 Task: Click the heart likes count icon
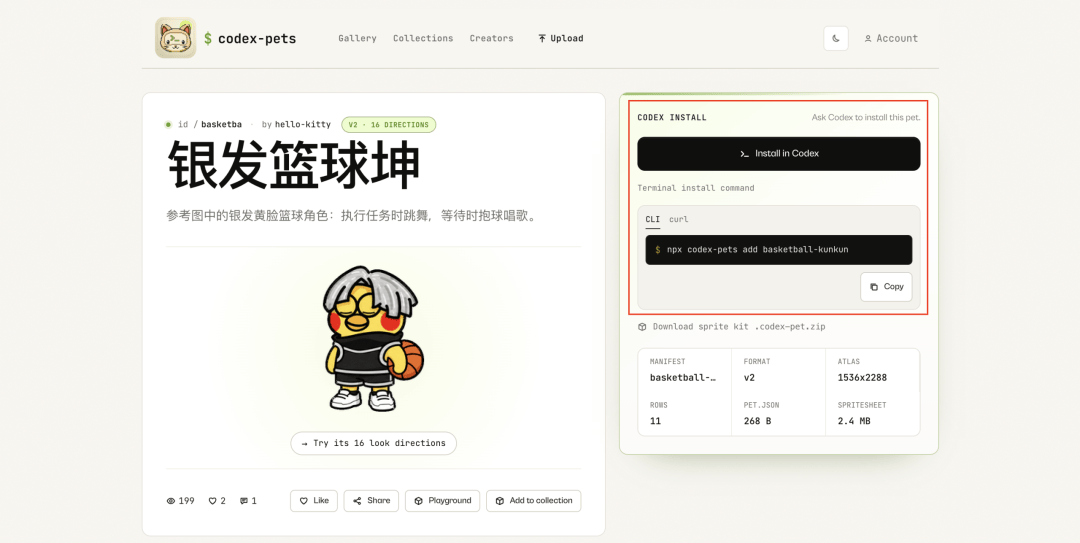click(x=213, y=501)
